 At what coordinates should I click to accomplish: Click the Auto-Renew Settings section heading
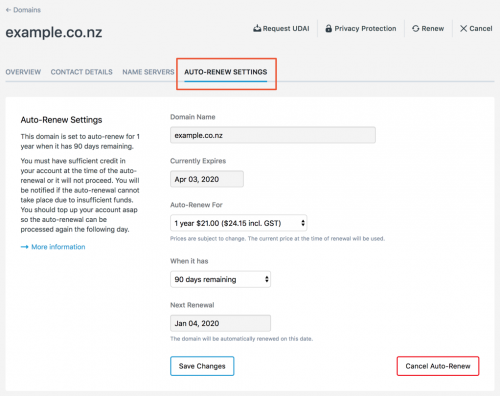61,120
